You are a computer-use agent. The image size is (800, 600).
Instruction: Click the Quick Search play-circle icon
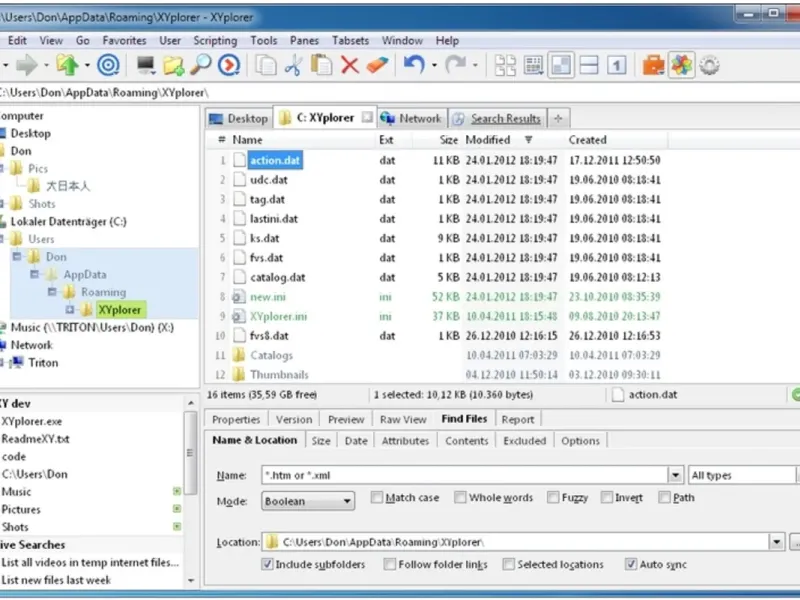229,65
